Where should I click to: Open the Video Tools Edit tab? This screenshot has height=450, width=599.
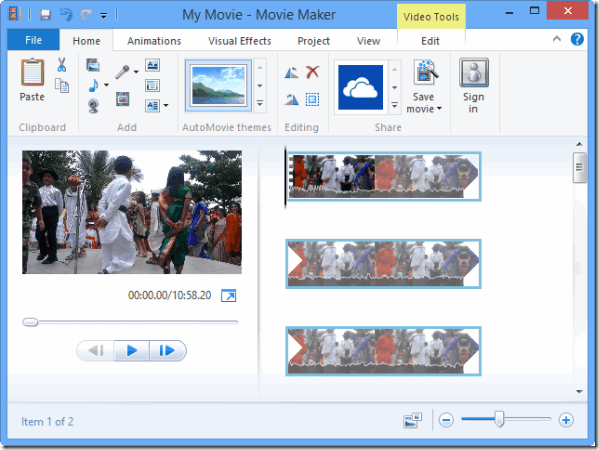(430, 41)
